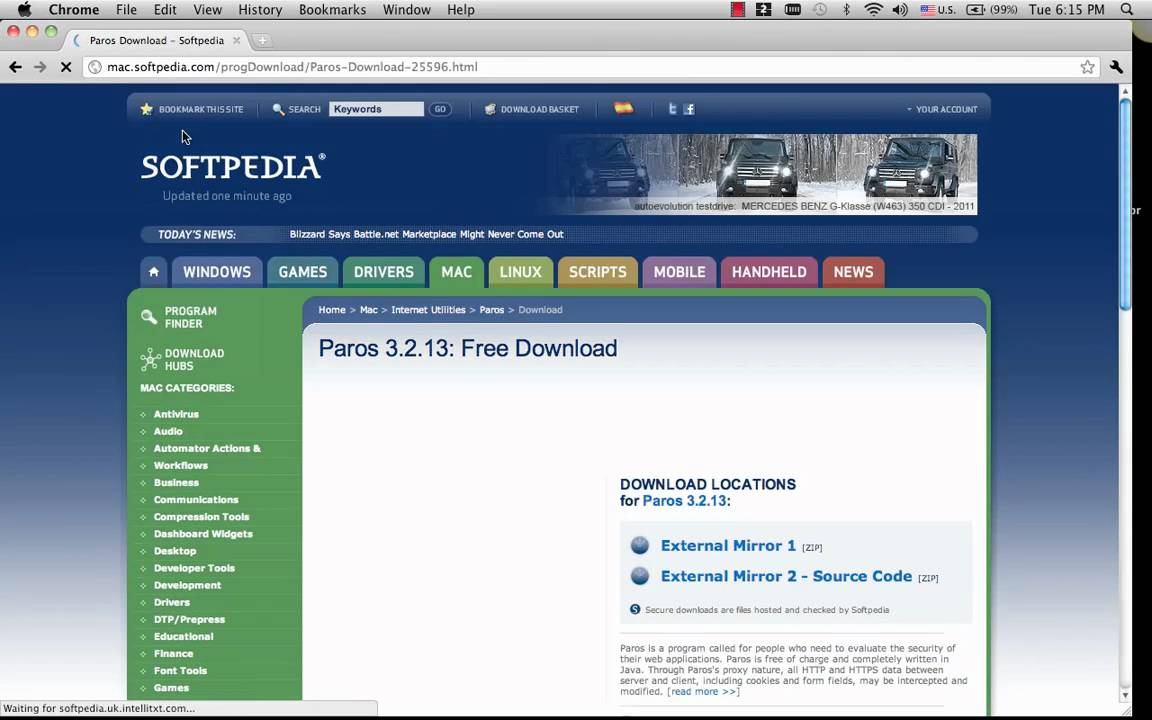Switch to the GAMES section tab
This screenshot has height=720, width=1152.
click(x=303, y=272)
